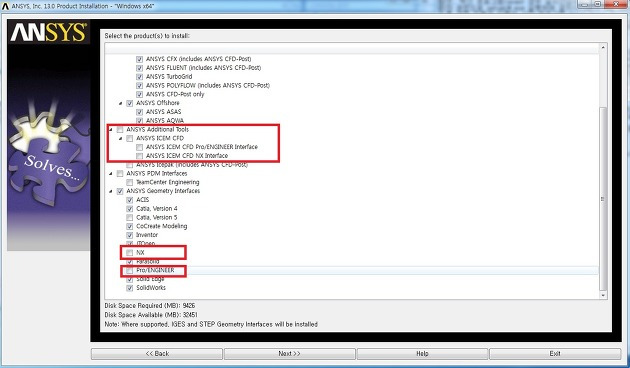This screenshot has height=368, width=630.
Task: Click the Back button
Action: [157, 354]
